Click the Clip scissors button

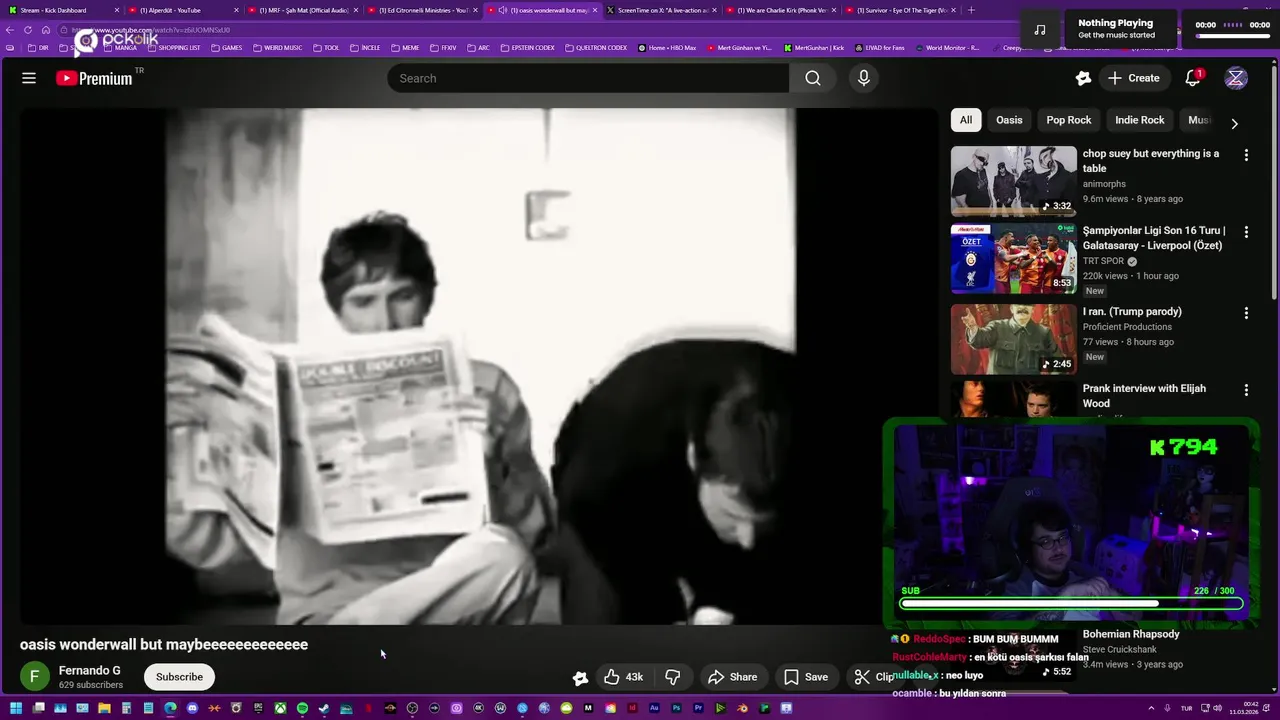[872, 677]
